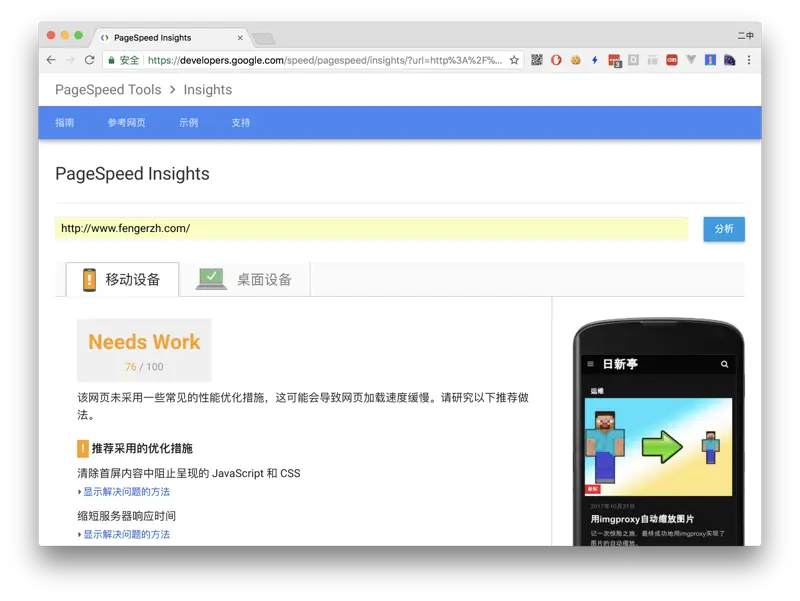Click the browser address bar URL
Image resolution: width=800 pixels, height=601 pixels.
tap(324, 60)
